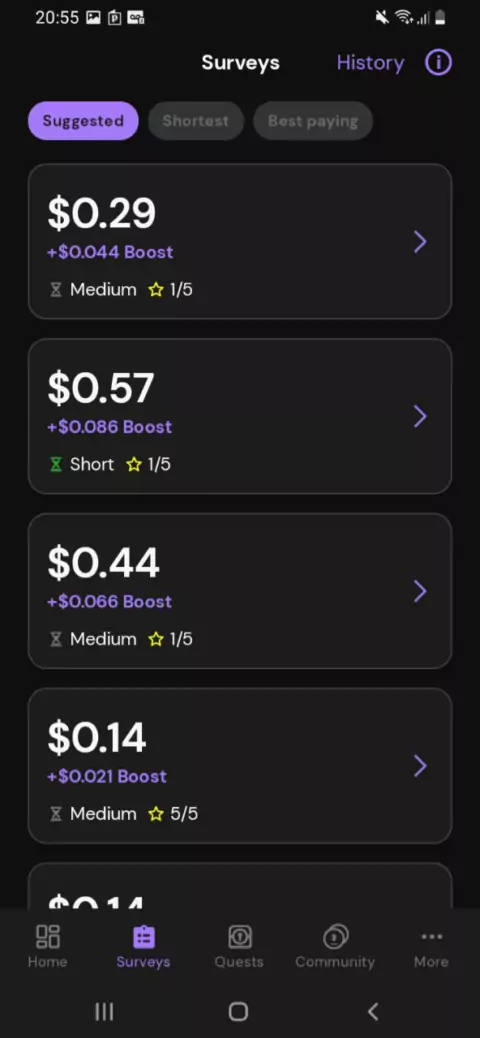Switch to Shortest filter chip
This screenshot has width=480, height=1038.
pyautogui.click(x=195, y=120)
